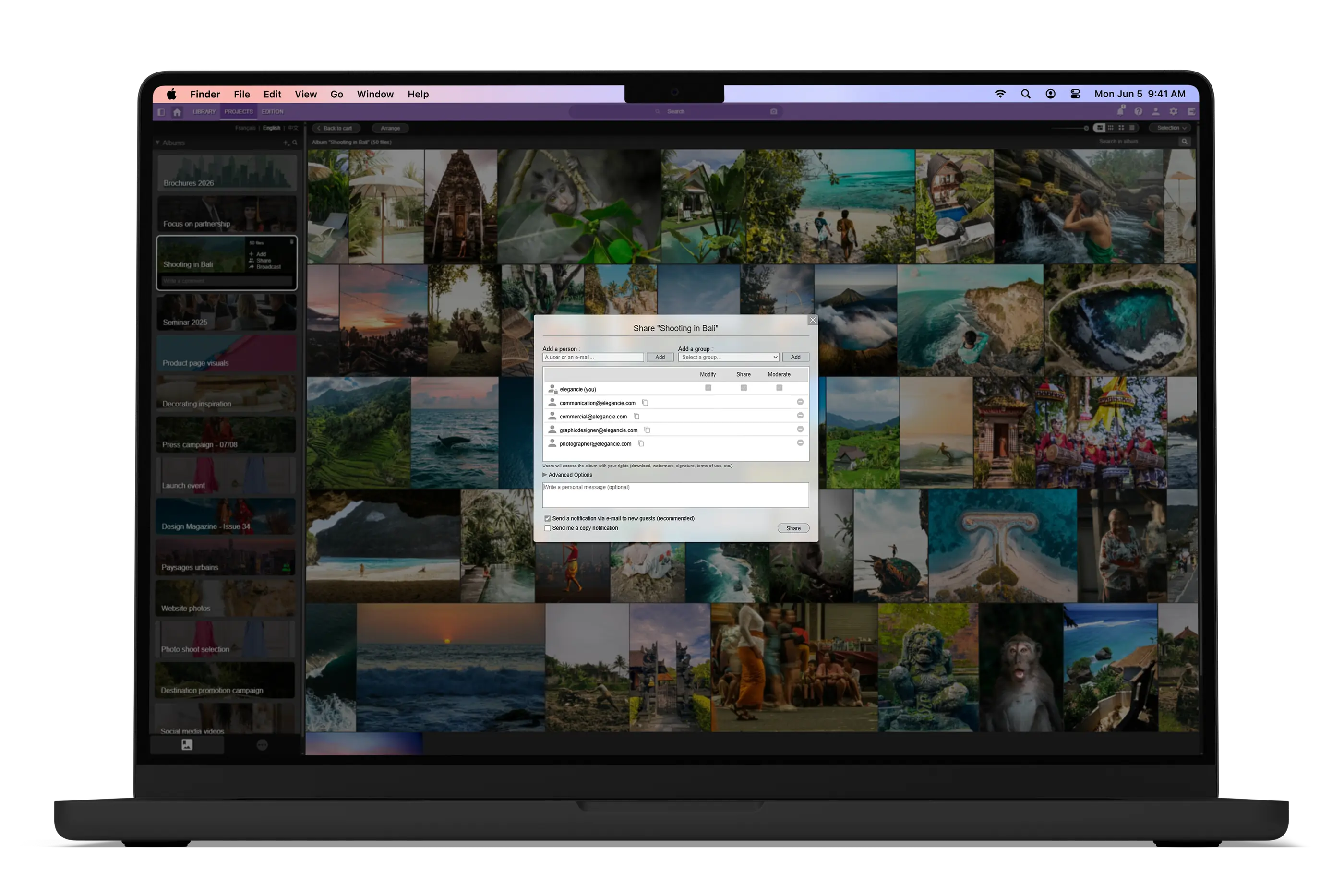1344x896 pixels.
Task: Enable Send me a copy notification
Action: [x=547, y=528]
